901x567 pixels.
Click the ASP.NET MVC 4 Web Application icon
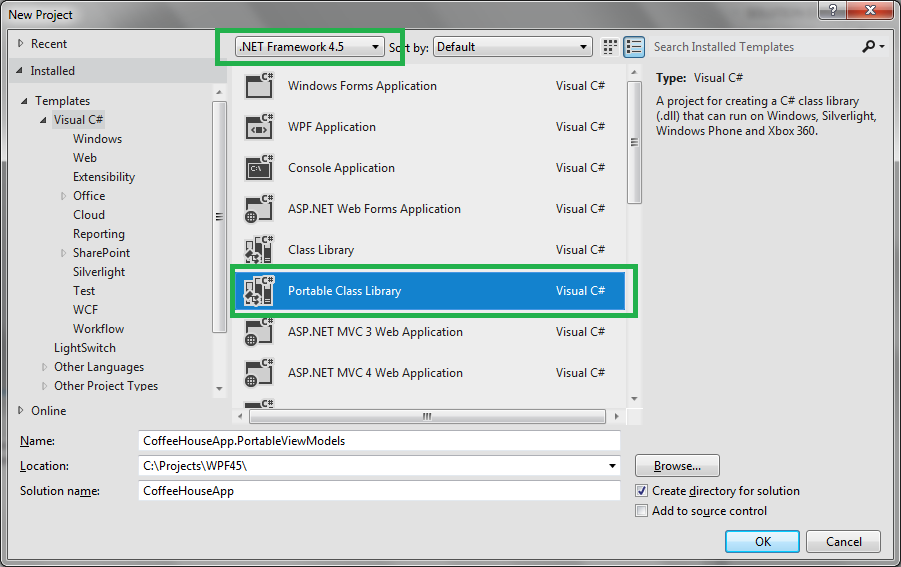point(259,373)
